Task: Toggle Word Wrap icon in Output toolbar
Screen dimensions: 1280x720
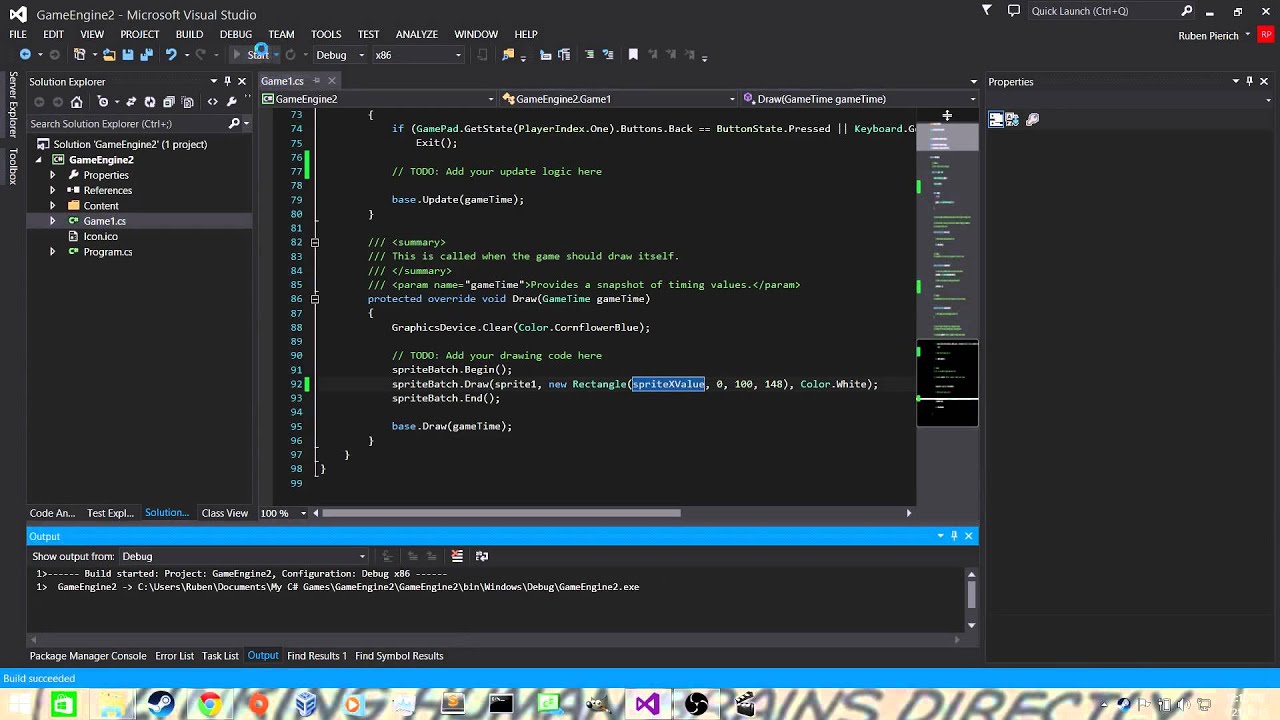Action: coord(481,556)
